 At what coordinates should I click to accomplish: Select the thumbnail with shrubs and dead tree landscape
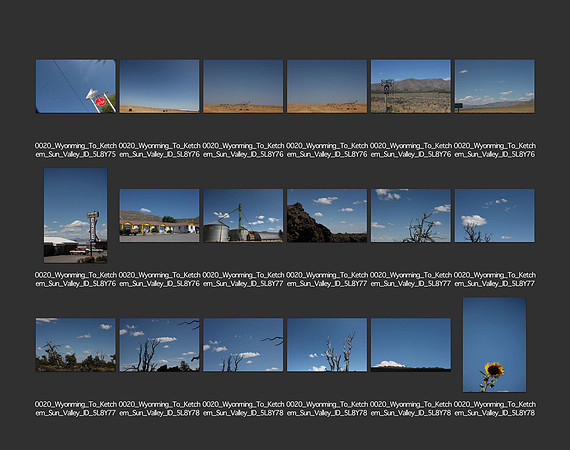76,345
